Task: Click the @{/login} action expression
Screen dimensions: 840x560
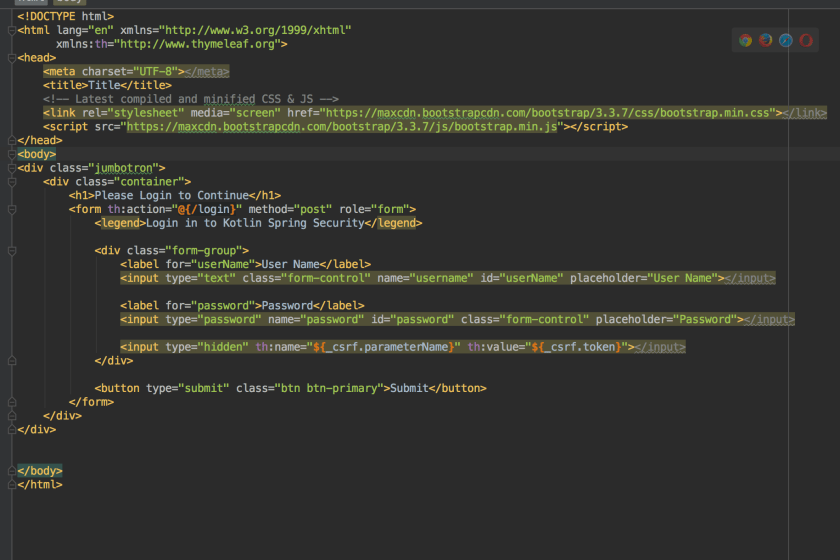Action: click(x=206, y=210)
